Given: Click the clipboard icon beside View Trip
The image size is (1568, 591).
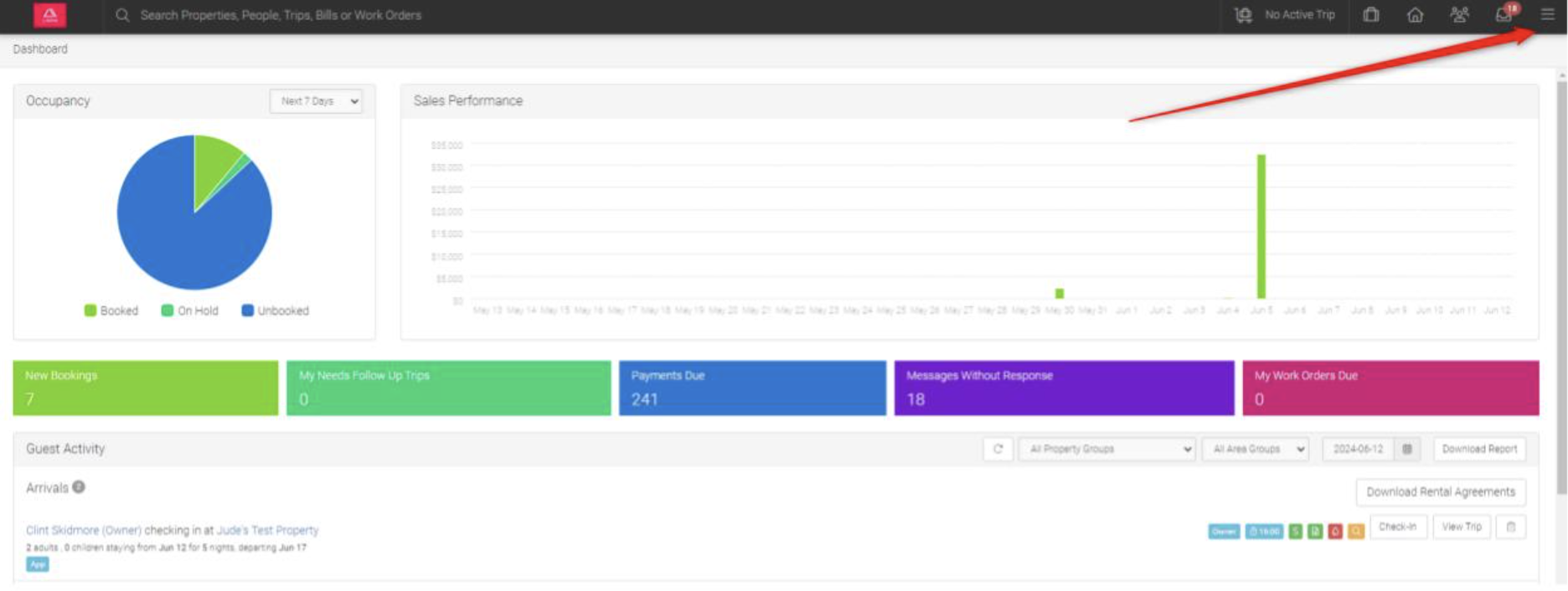Looking at the screenshot, I should 1511,527.
